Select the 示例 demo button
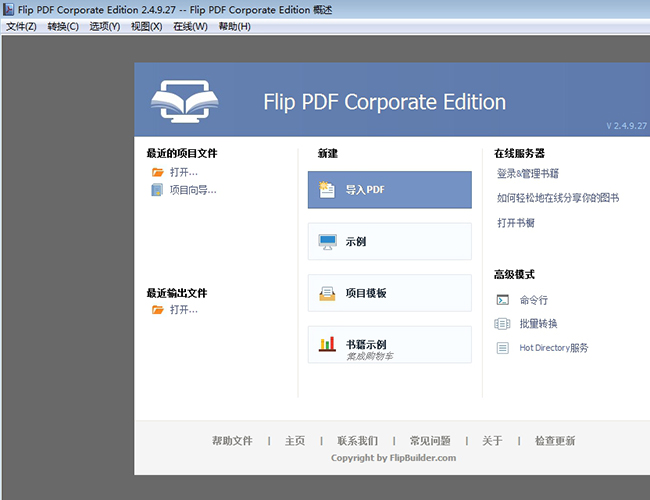Image resolution: width=650 pixels, height=500 pixels. click(389, 242)
